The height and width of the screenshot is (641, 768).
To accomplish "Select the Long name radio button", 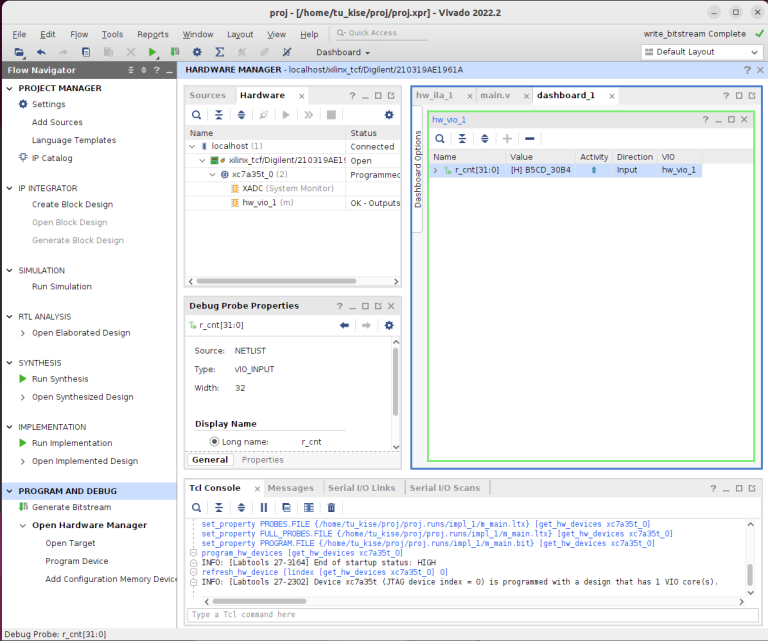I will (214, 441).
